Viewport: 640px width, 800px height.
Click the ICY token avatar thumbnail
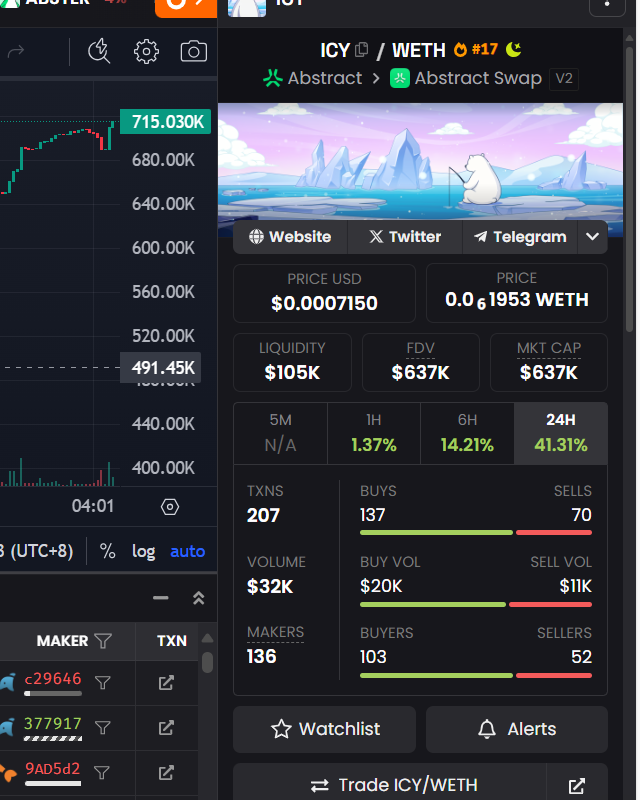point(247,7)
